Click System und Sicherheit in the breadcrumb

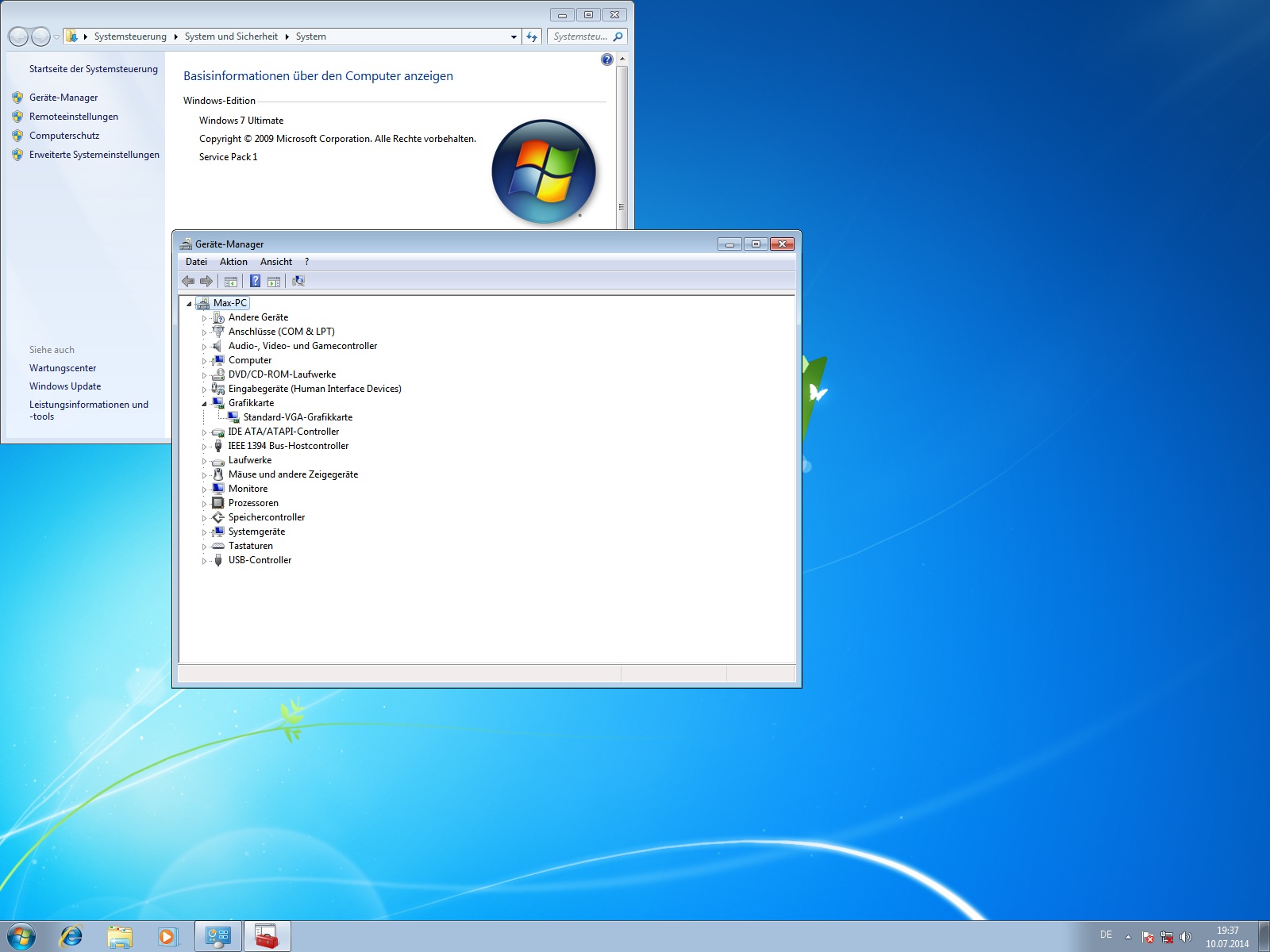click(231, 36)
